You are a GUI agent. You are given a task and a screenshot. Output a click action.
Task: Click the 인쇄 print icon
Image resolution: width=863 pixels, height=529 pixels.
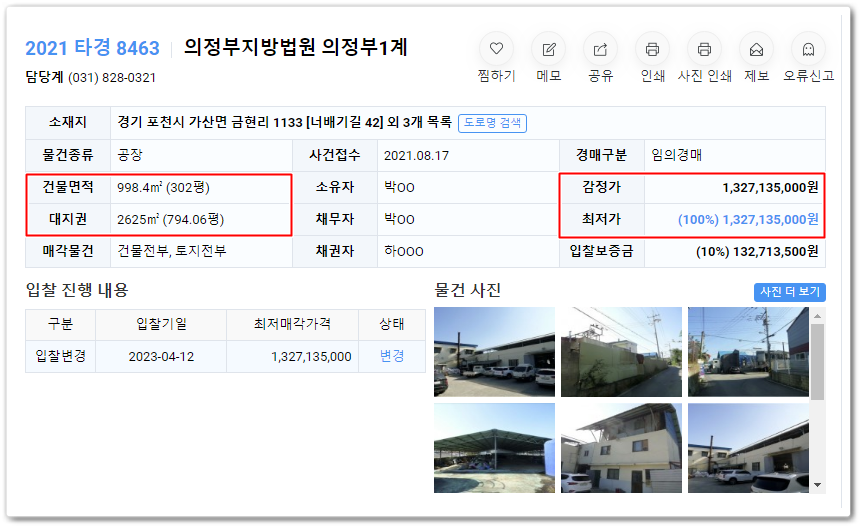click(x=652, y=49)
